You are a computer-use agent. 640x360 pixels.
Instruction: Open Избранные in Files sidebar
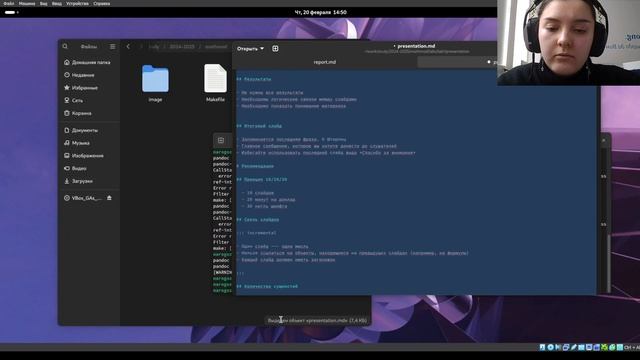pos(81,88)
